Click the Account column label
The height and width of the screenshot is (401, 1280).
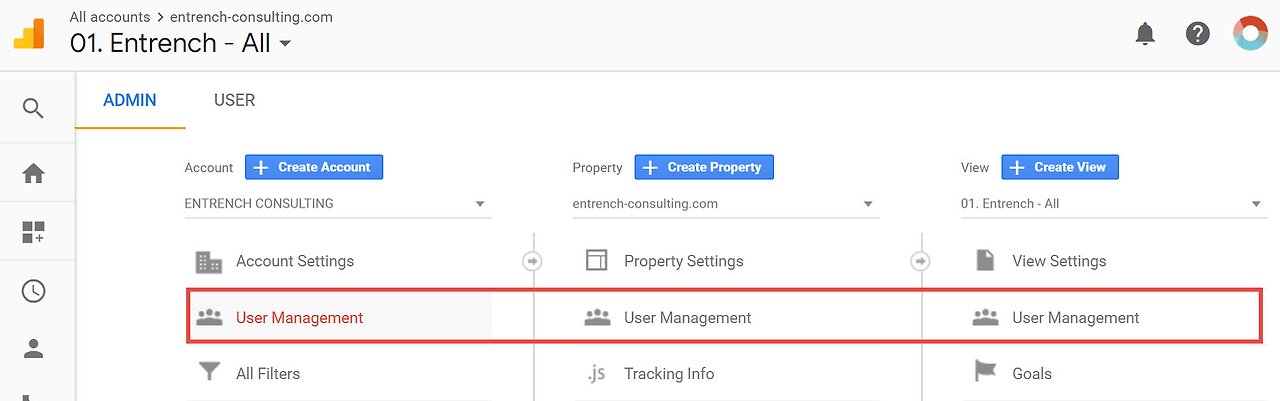[209, 168]
